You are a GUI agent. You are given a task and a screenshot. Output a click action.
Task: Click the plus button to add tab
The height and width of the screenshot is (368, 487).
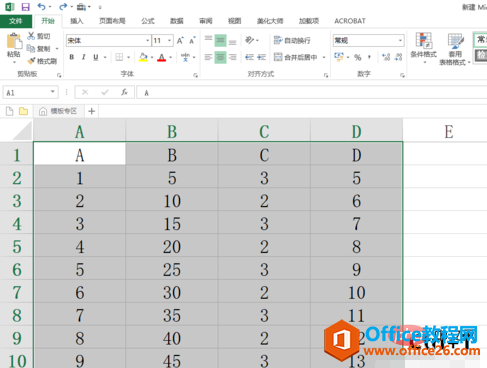click(92, 111)
